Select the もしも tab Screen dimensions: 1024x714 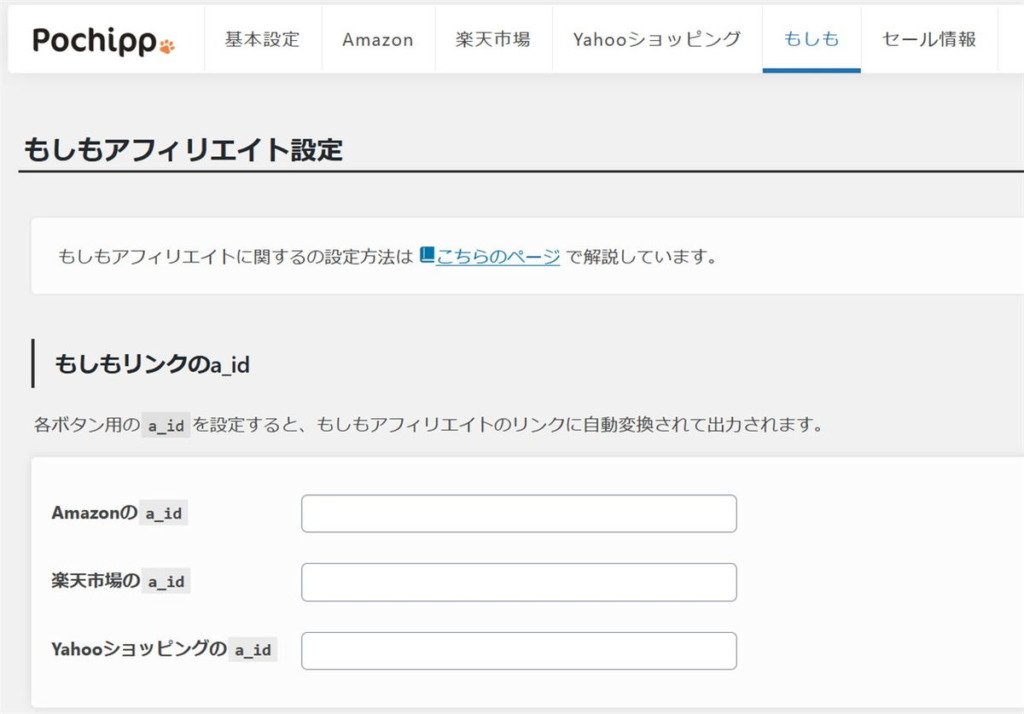coord(811,39)
